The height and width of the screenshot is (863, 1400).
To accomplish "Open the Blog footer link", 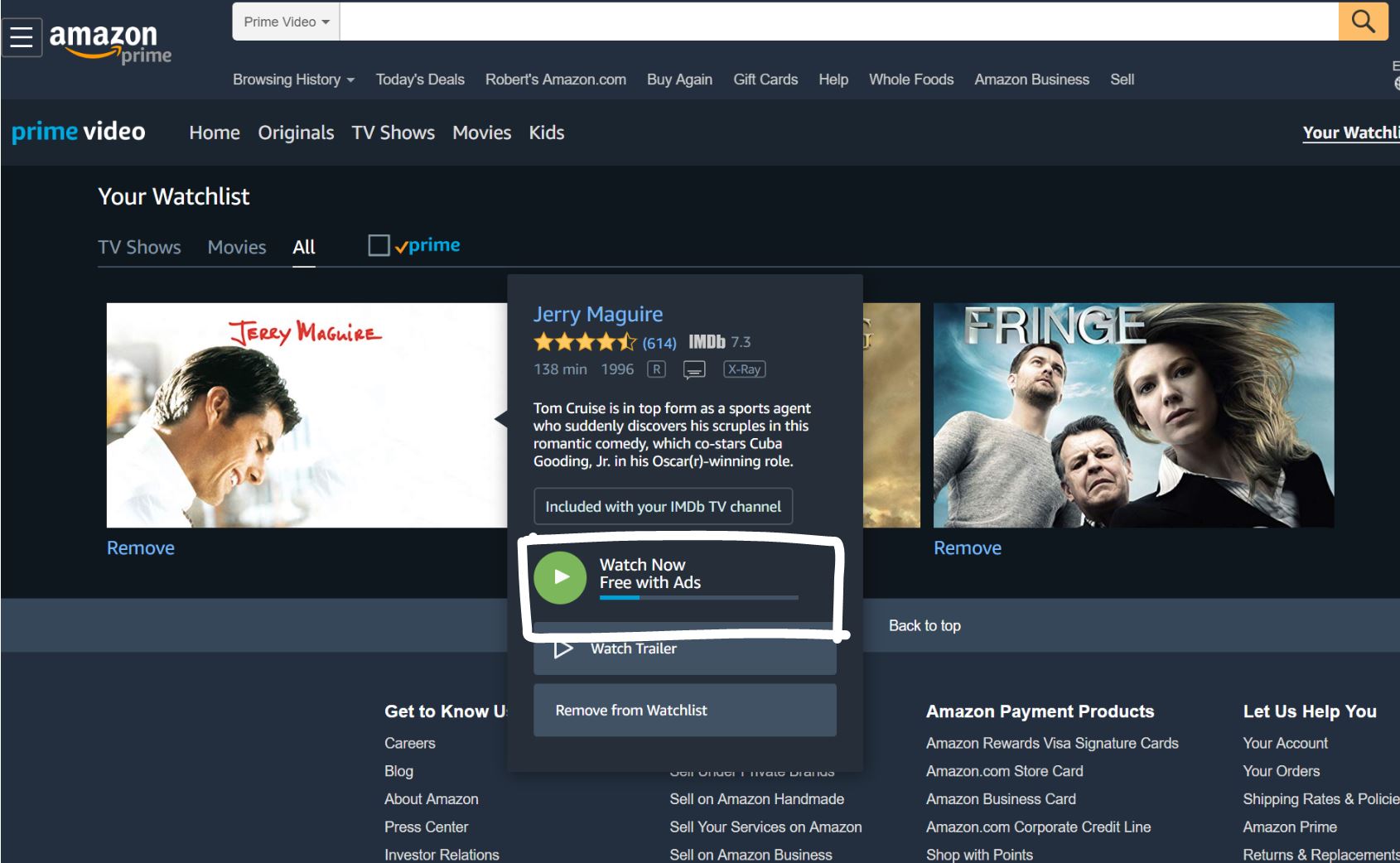I will [x=398, y=771].
